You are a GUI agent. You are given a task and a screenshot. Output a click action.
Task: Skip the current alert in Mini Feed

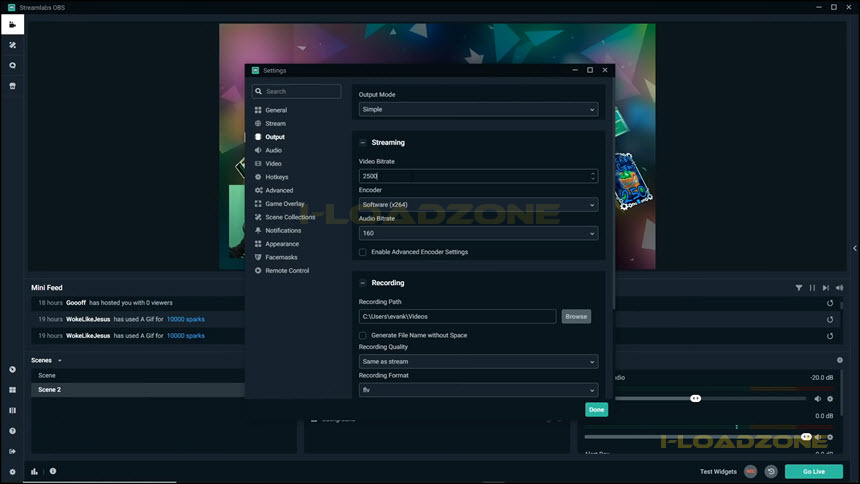(825, 288)
